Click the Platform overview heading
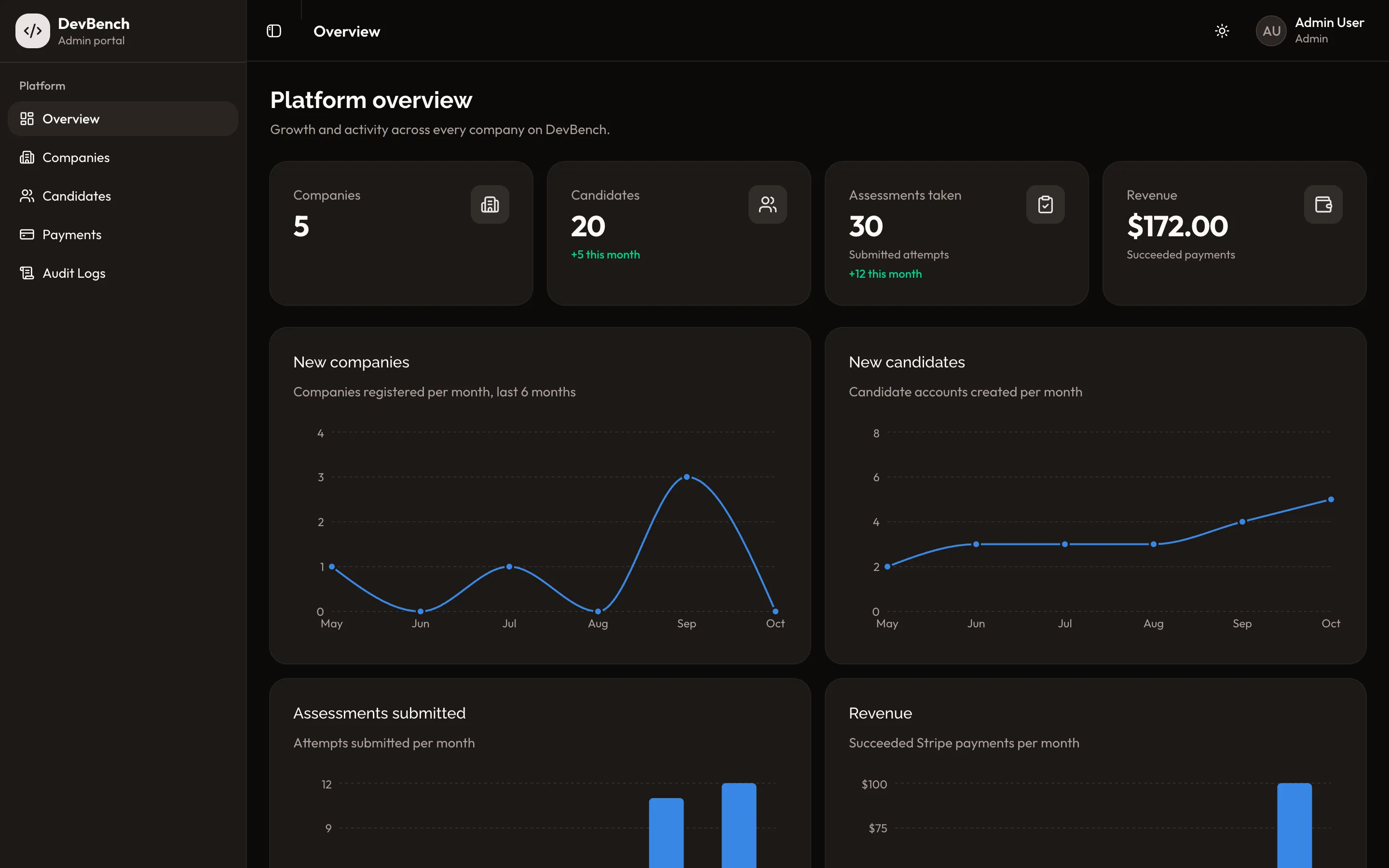Viewport: 1389px width, 868px height. coord(371,100)
